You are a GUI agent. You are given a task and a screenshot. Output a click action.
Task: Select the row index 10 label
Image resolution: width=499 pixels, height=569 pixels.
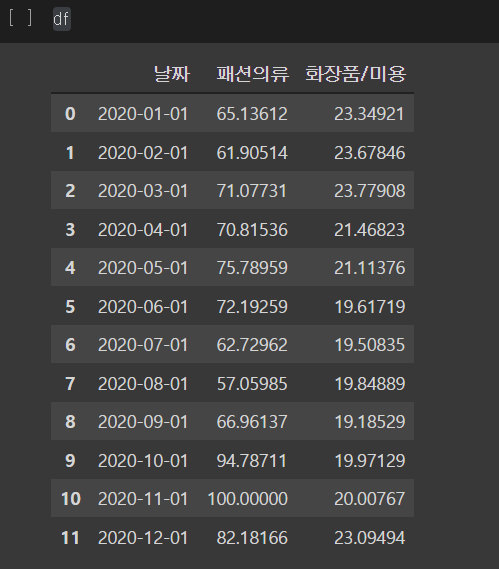click(71, 499)
